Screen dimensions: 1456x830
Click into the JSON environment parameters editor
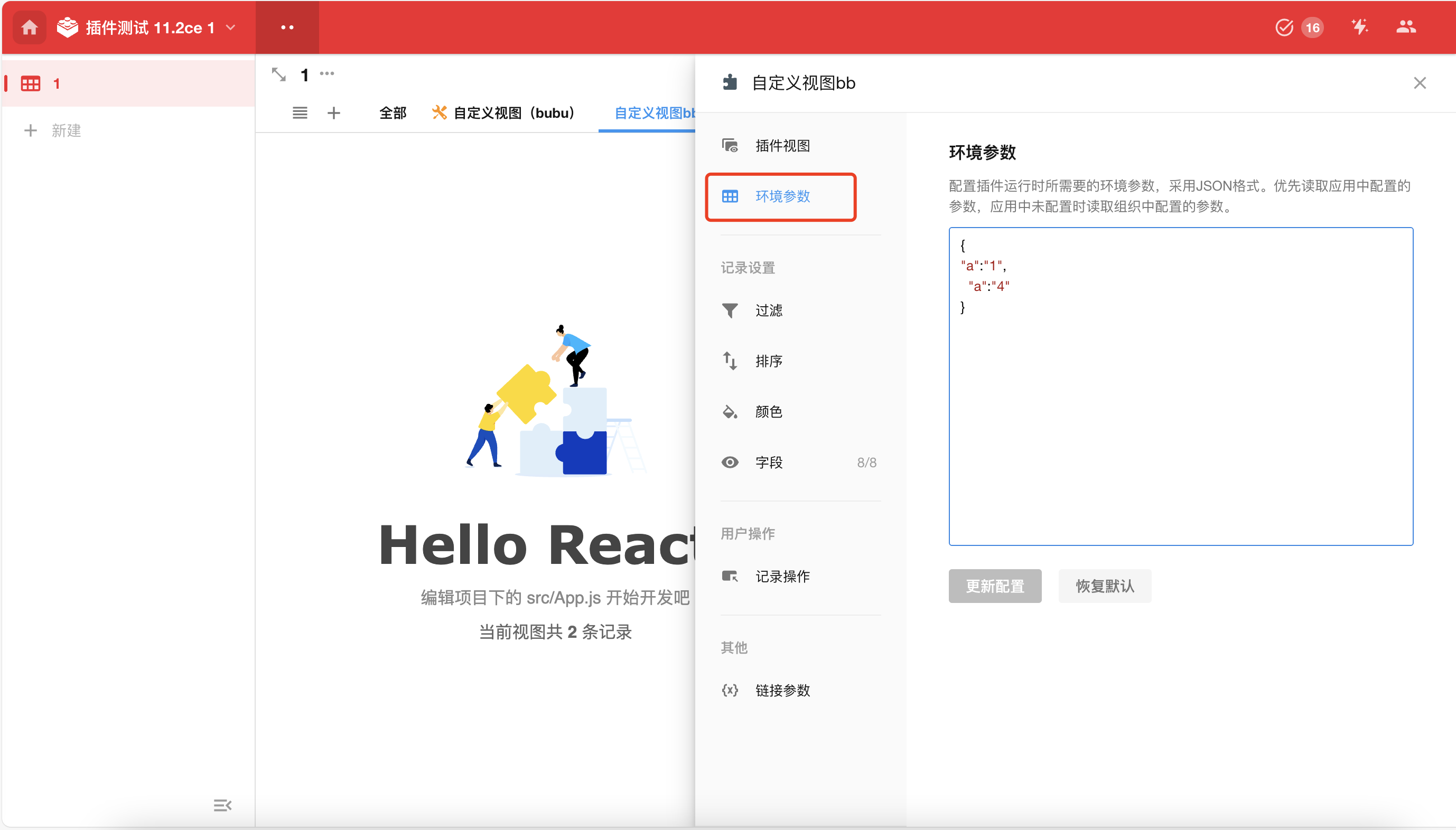click(1181, 386)
